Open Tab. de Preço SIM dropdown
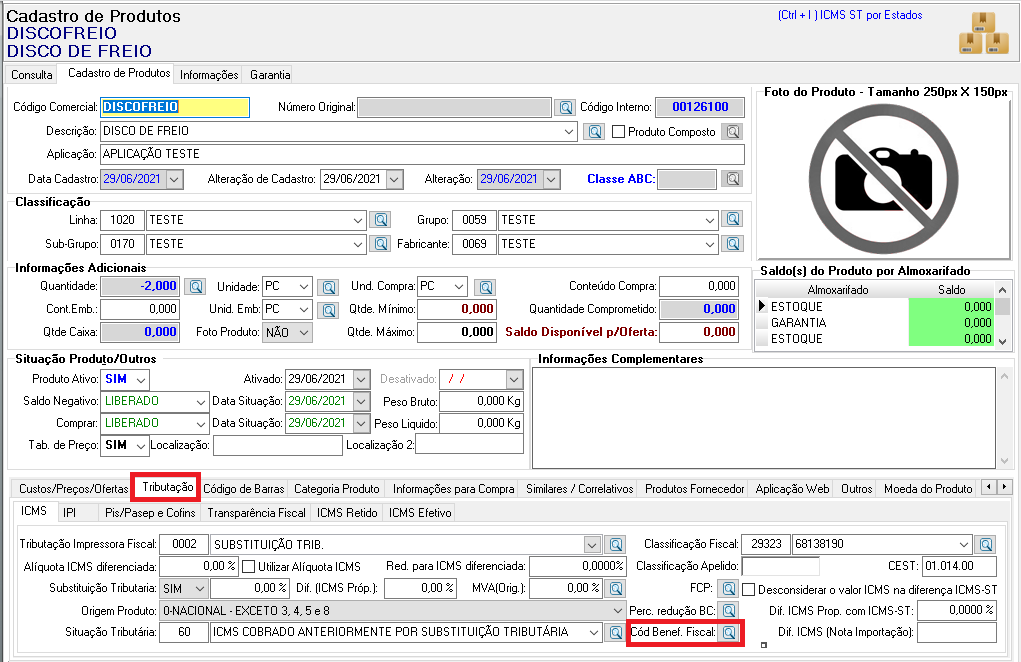 point(141,446)
